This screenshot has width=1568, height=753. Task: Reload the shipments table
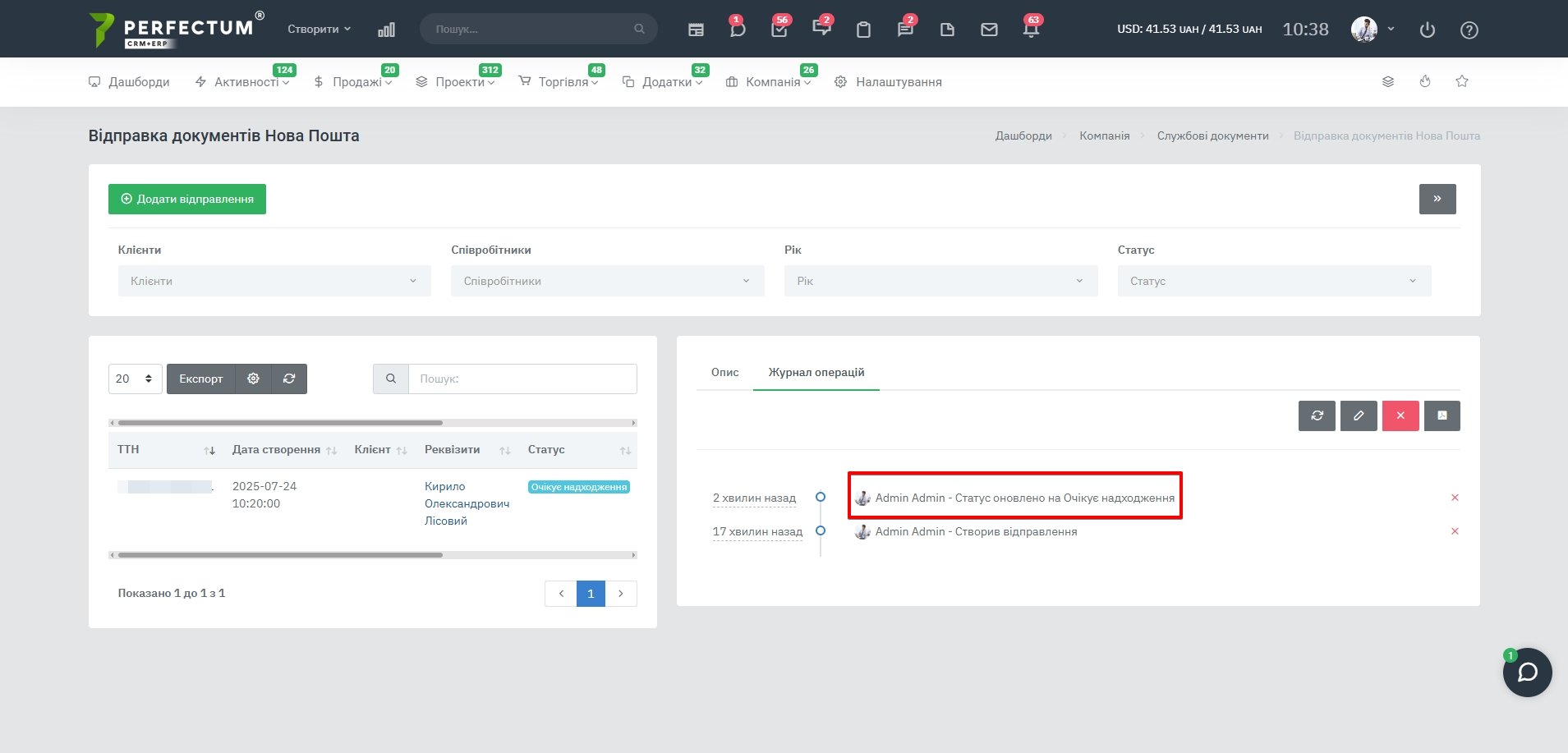point(289,379)
